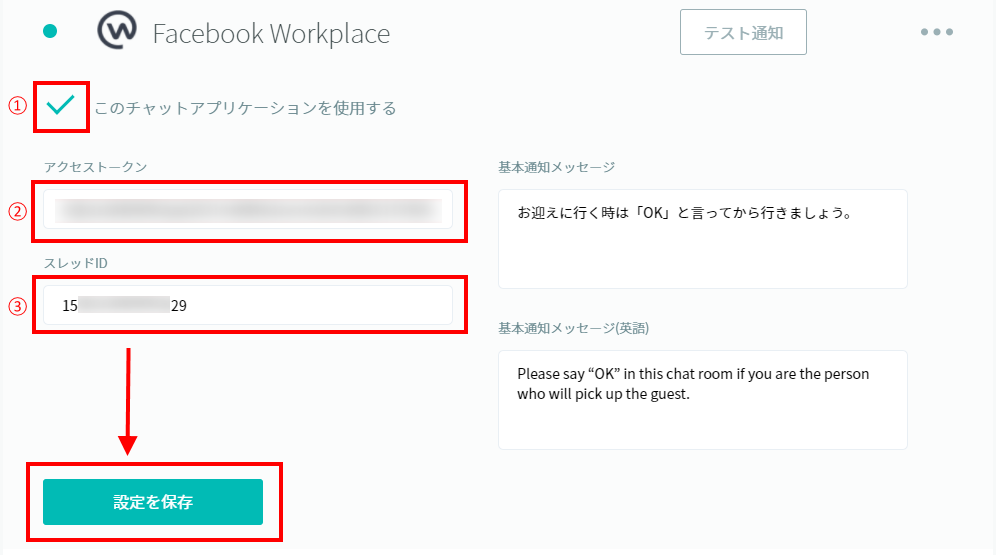Open the three-dot more options menu
The width and height of the screenshot is (996, 555).
click(936, 32)
